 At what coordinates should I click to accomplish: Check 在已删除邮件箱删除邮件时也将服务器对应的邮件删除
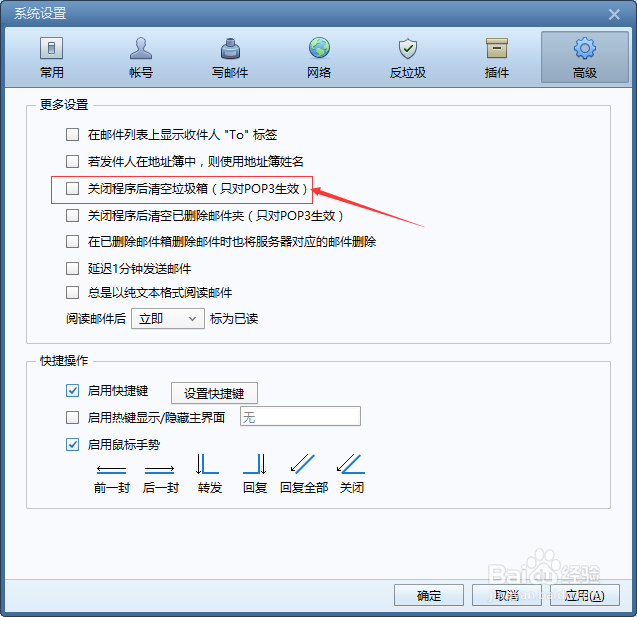click(x=72, y=242)
